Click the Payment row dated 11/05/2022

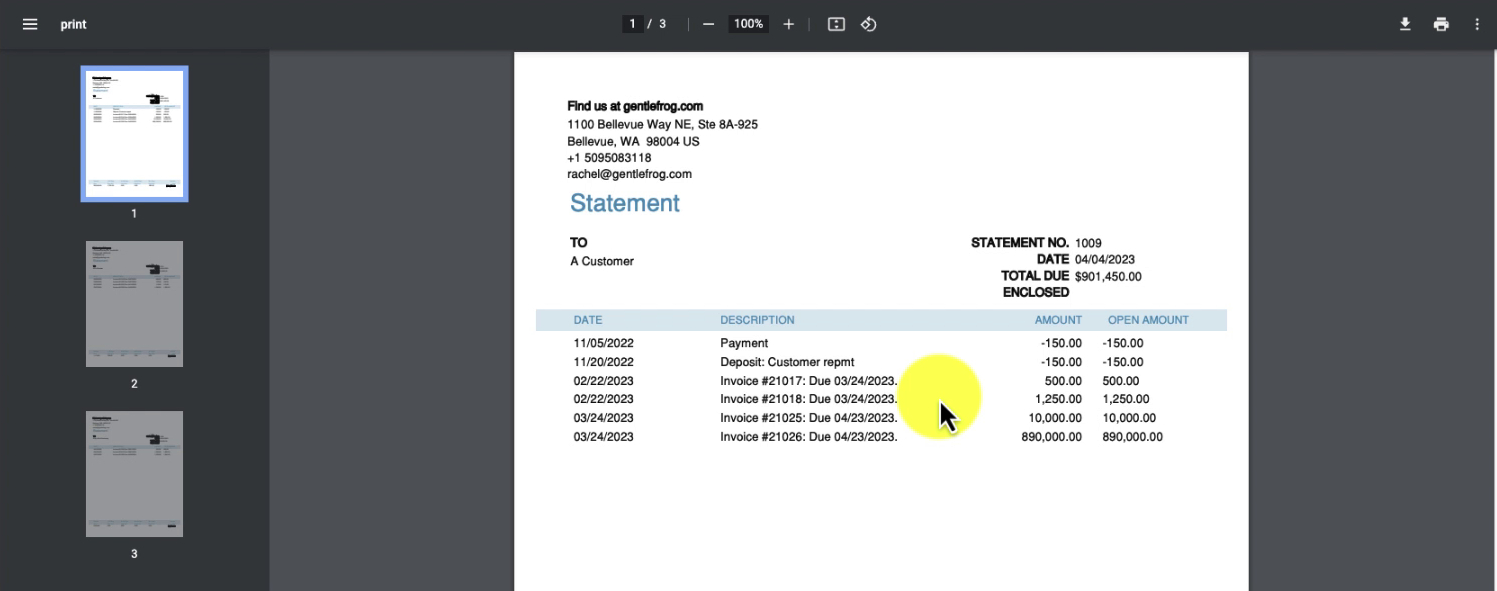[x=868, y=343]
